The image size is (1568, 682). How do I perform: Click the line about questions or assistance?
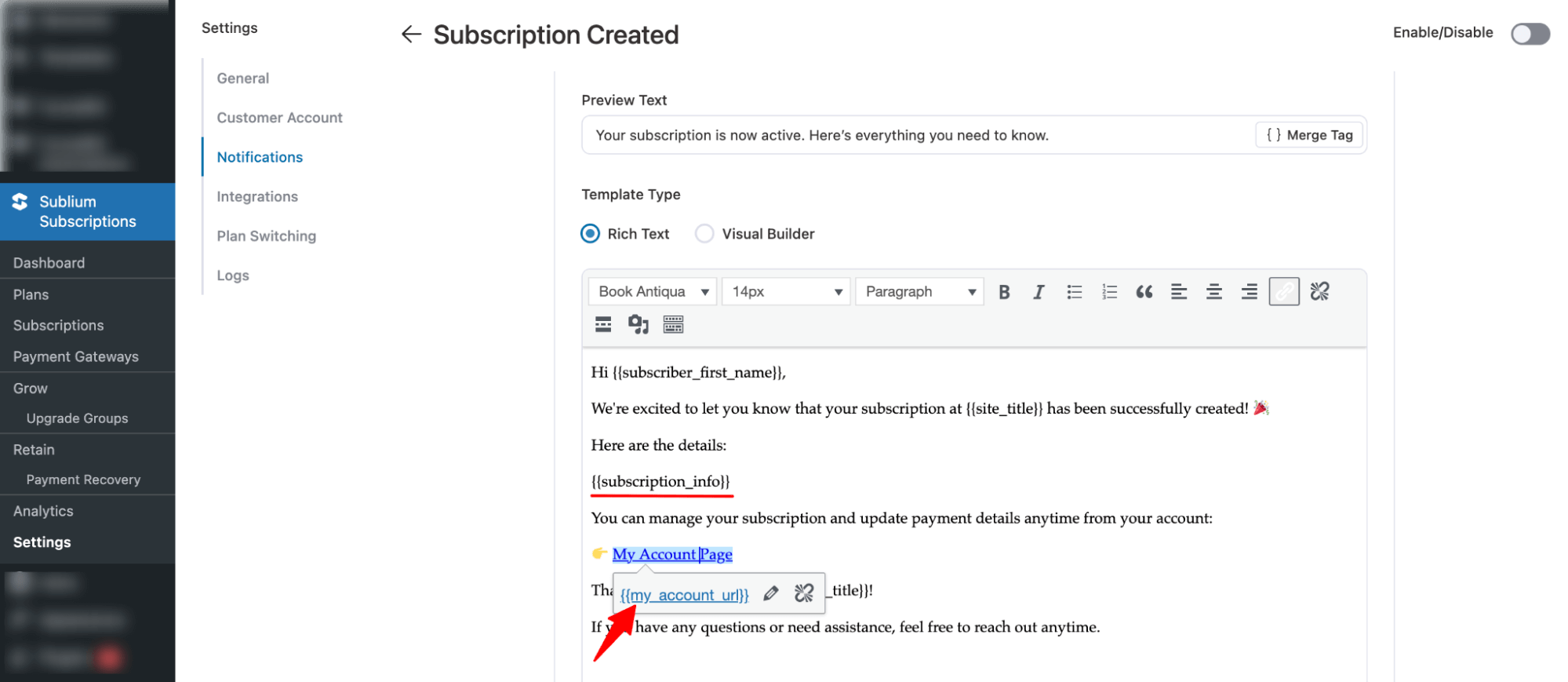tap(846, 627)
